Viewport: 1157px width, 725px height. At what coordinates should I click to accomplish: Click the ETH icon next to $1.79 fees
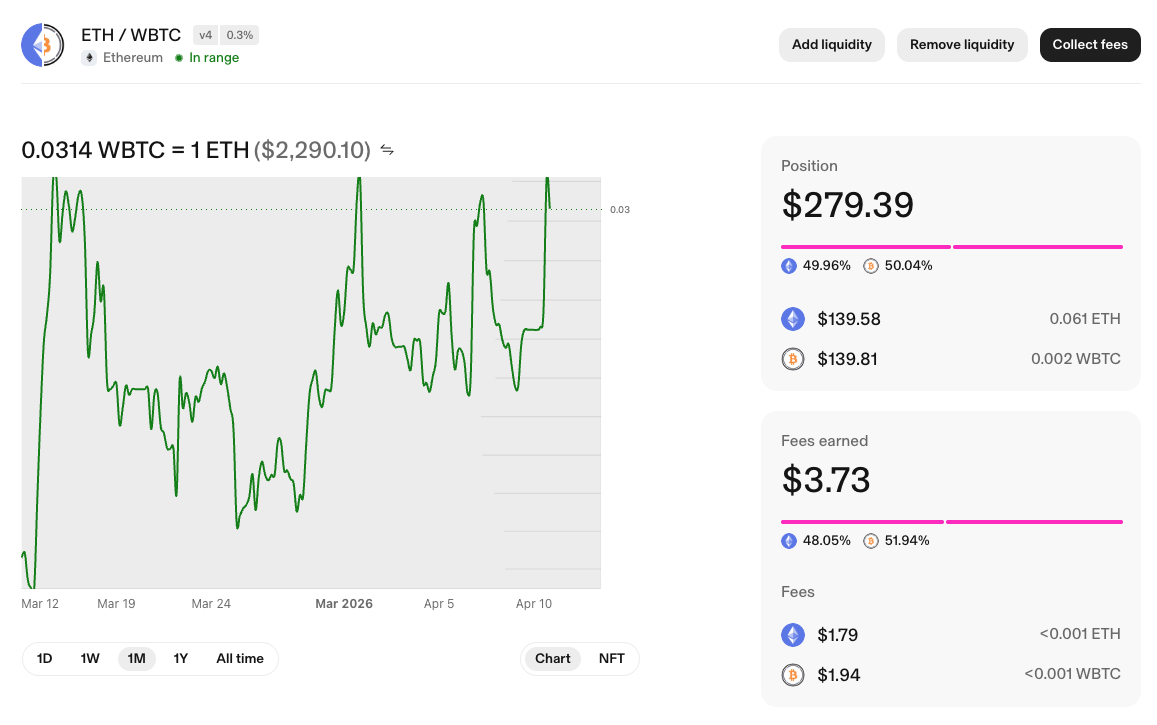tap(793, 635)
